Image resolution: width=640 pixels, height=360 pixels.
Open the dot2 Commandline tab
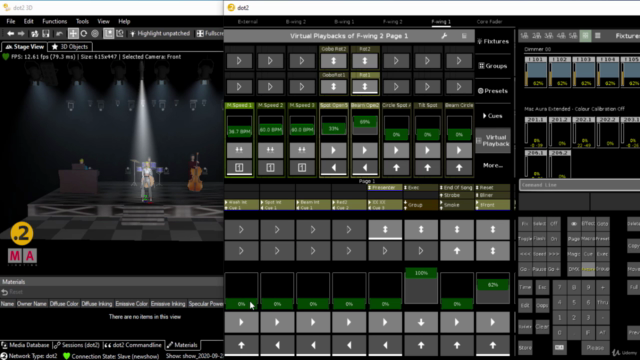[133, 345]
